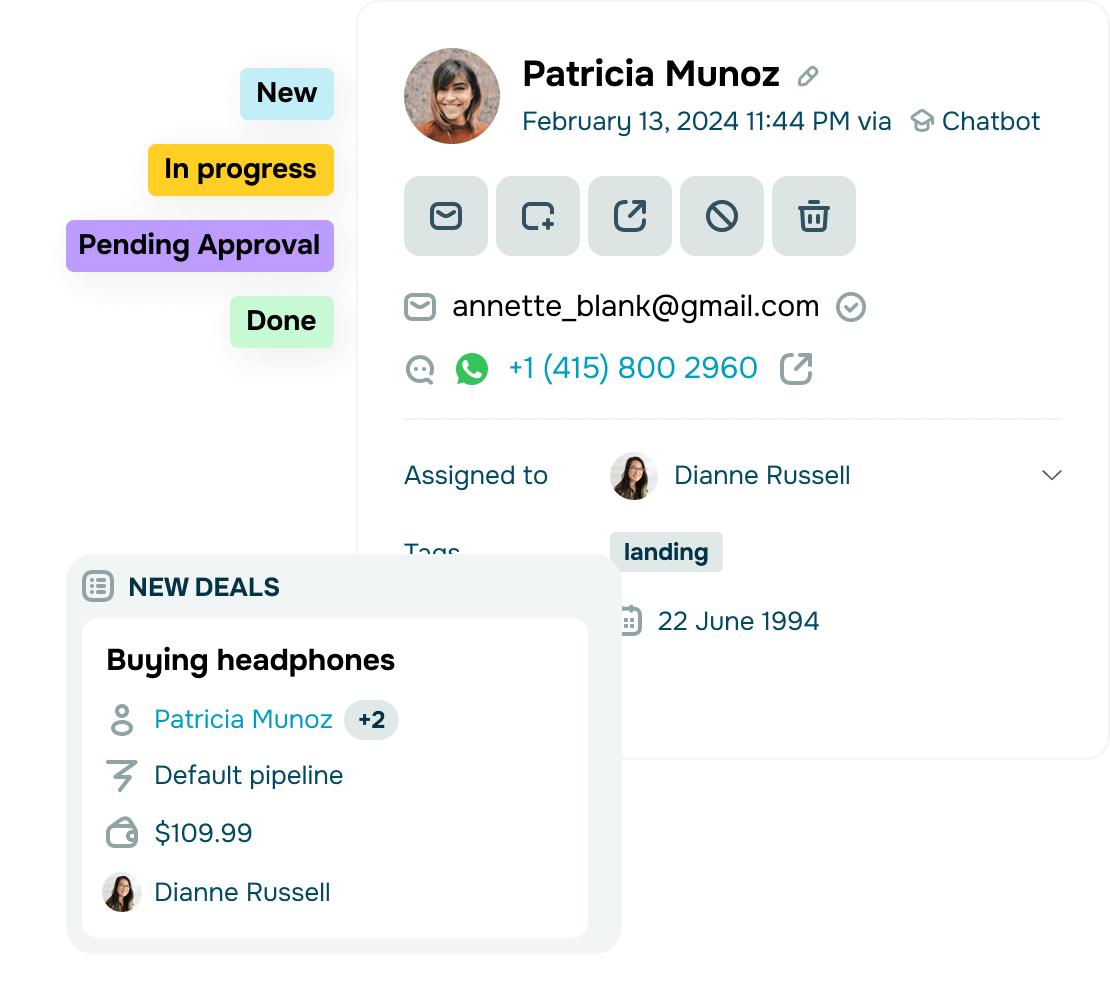Image resolution: width=1110 pixels, height=1000 pixels.
Task: Click the WhatsApp icon
Action: click(x=471, y=369)
